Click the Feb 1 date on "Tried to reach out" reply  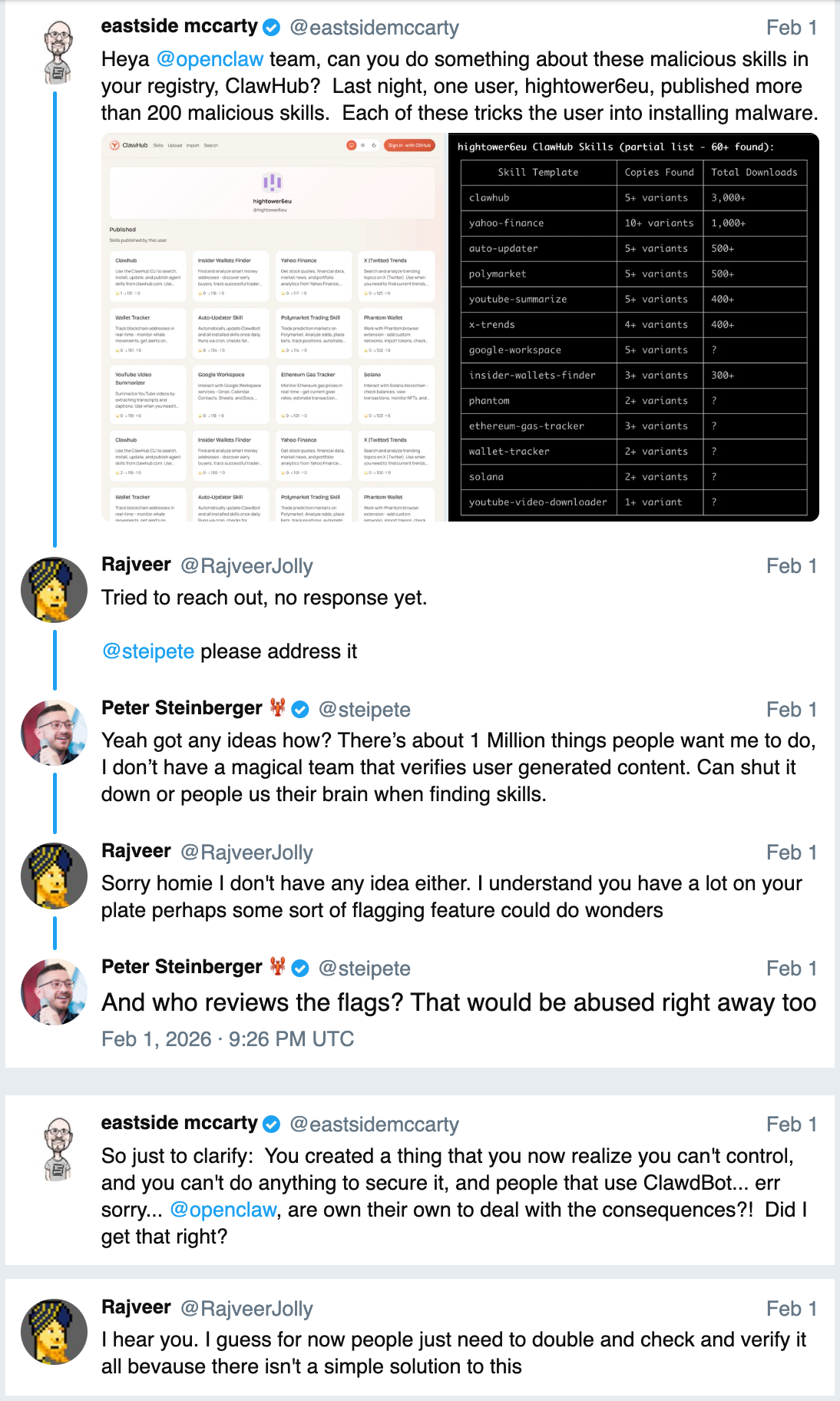click(x=791, y=566)
